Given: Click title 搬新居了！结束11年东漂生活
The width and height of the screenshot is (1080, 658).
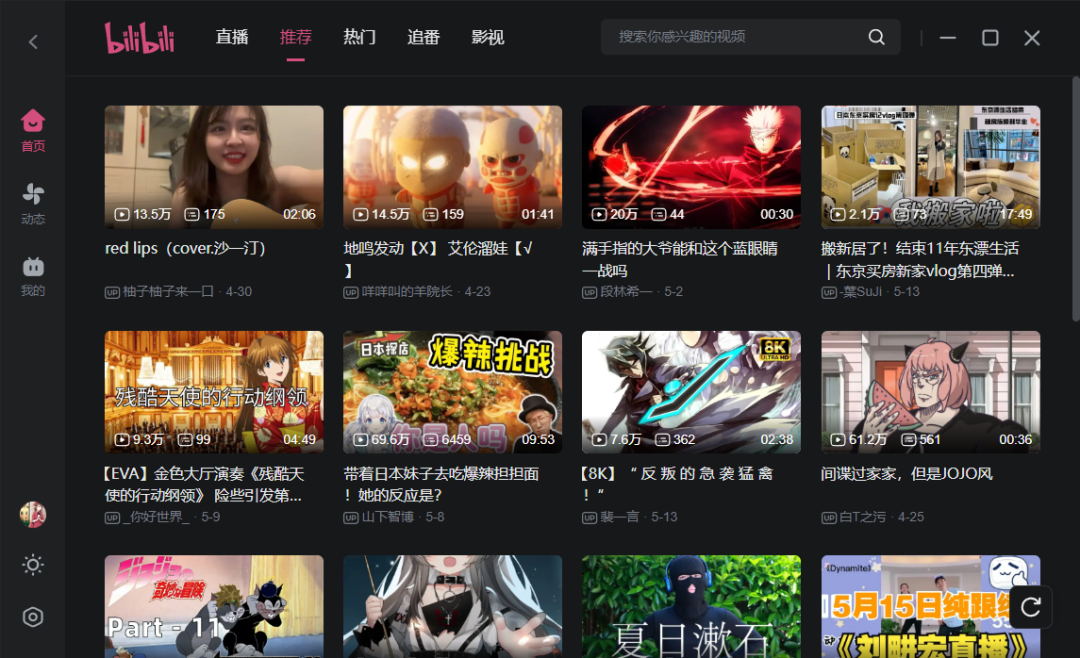Looking at the screenshot, I should [x=920, y=259].
